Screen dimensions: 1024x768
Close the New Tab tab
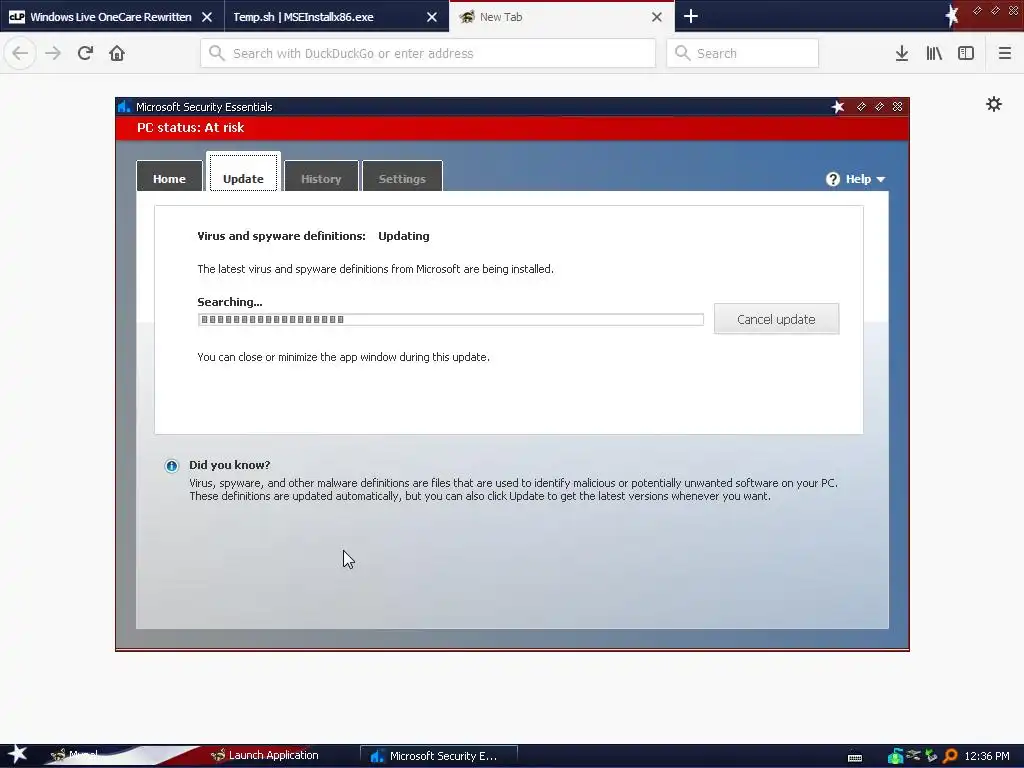click(x=657, y=17)
